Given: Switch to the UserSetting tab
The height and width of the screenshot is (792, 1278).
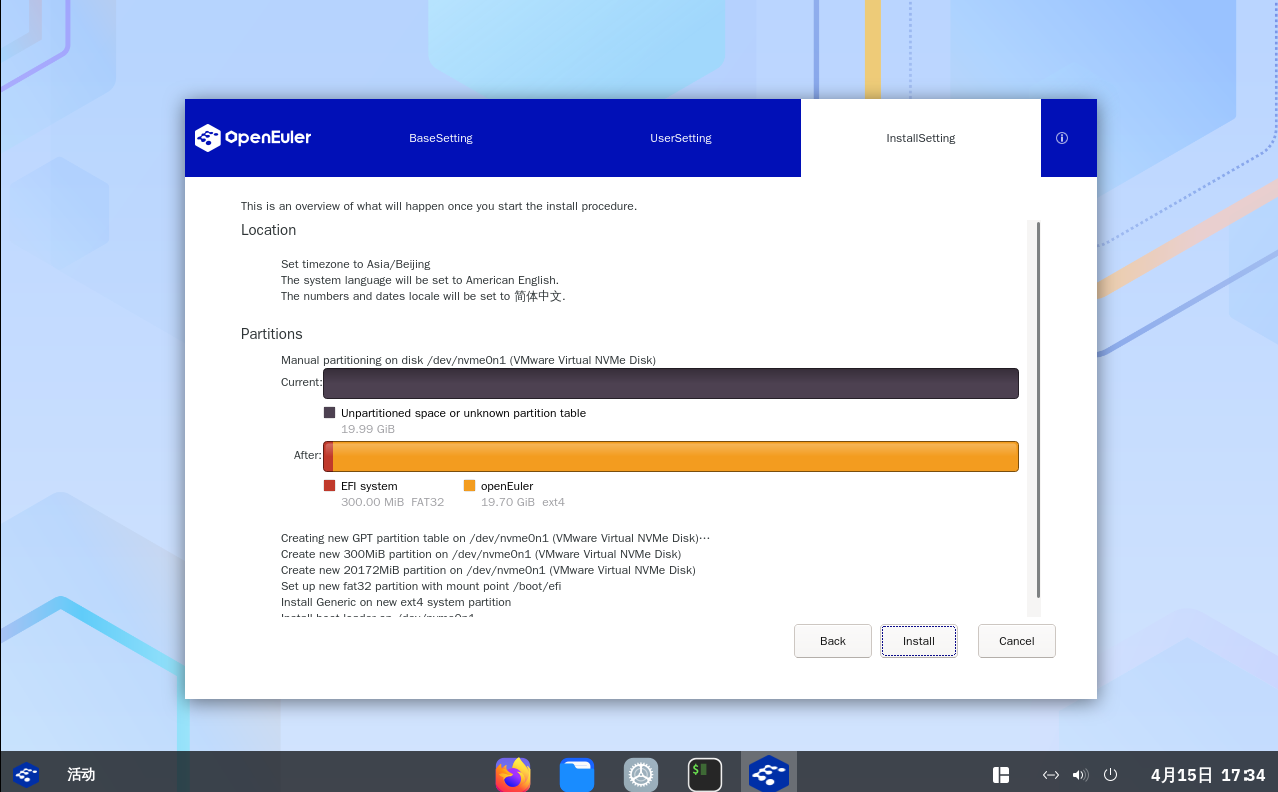Looking at the screenshot, I should pyautogui.click(x=681, y=138).
